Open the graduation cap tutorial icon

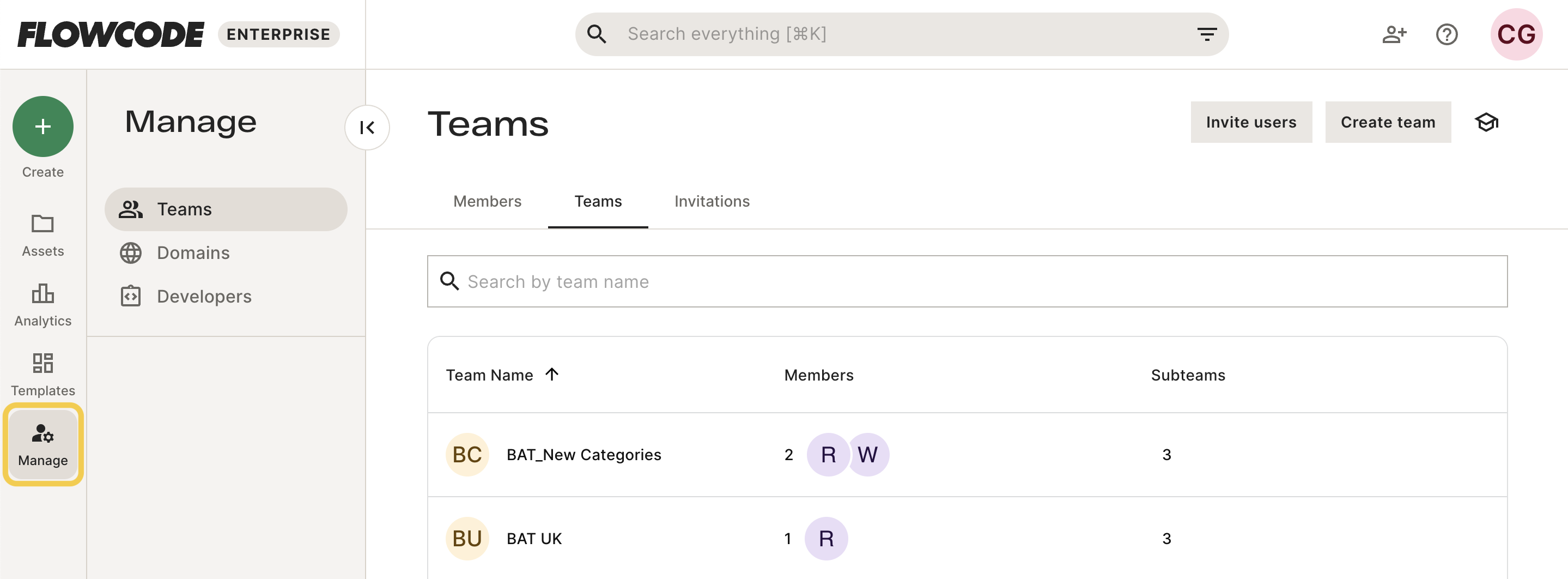coord(1486,122)
